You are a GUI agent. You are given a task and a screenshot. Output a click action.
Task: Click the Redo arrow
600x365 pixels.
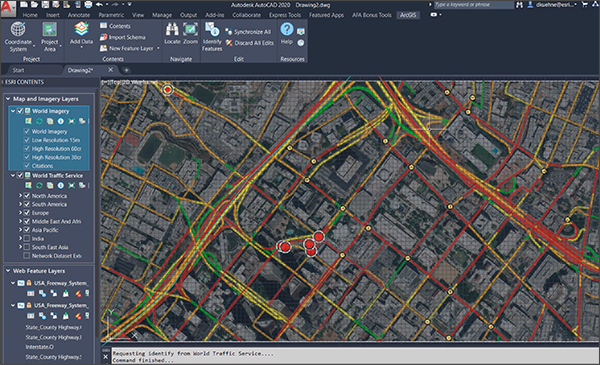coord(115,5)
